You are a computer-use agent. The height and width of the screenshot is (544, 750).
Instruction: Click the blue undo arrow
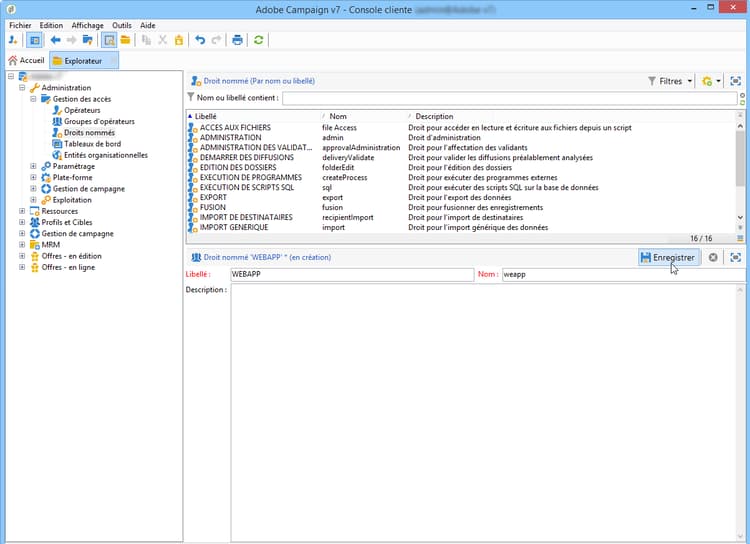[x=200, y=40]
